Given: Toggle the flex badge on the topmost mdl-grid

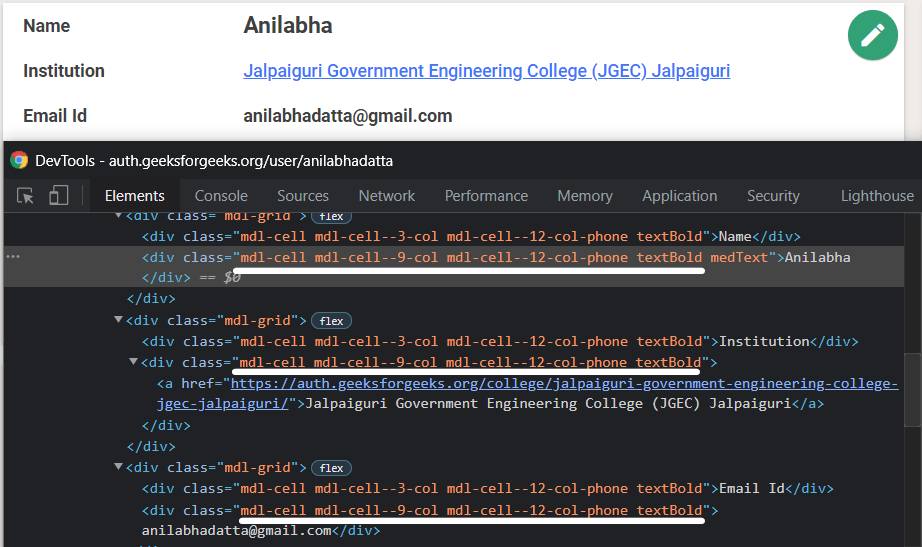Looking at the screenshot, I should pos(332,216).
